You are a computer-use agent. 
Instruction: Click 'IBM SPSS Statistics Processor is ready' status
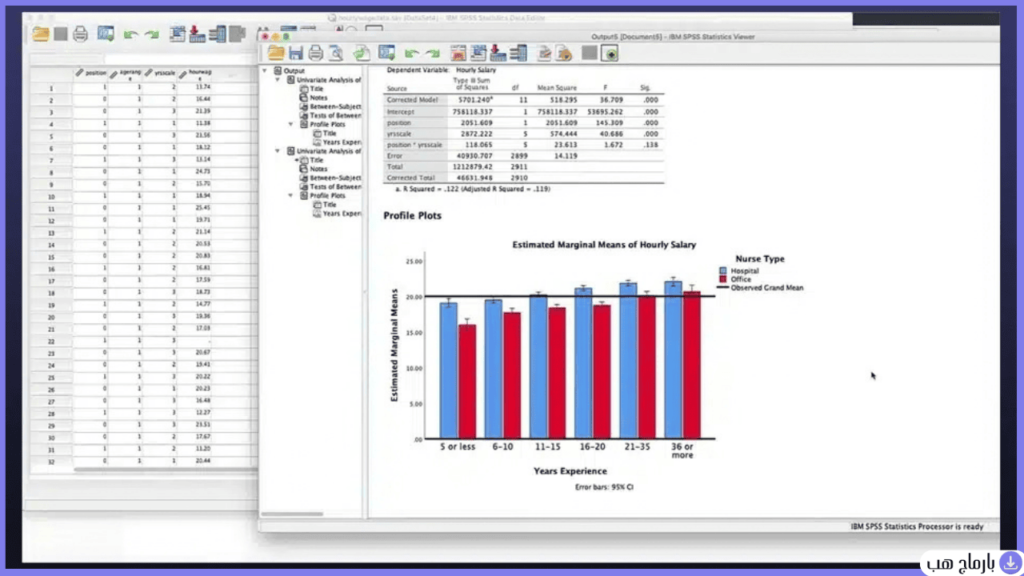tap(916, 526)
